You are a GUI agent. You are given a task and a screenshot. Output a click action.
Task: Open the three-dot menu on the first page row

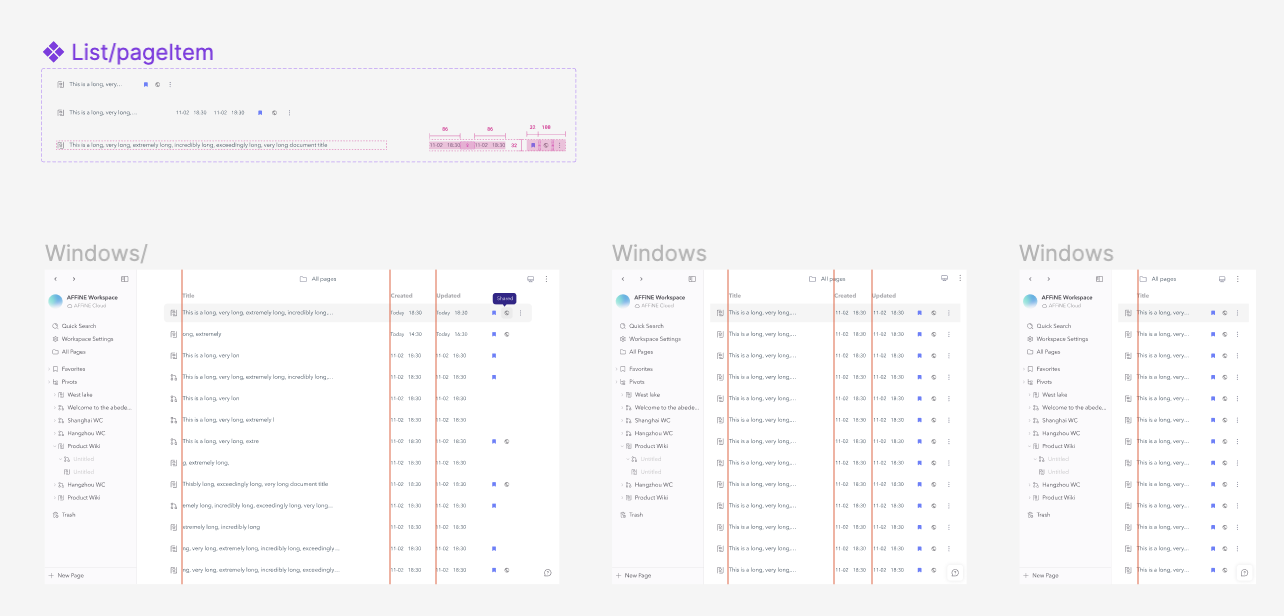click(x=520, y=312)
